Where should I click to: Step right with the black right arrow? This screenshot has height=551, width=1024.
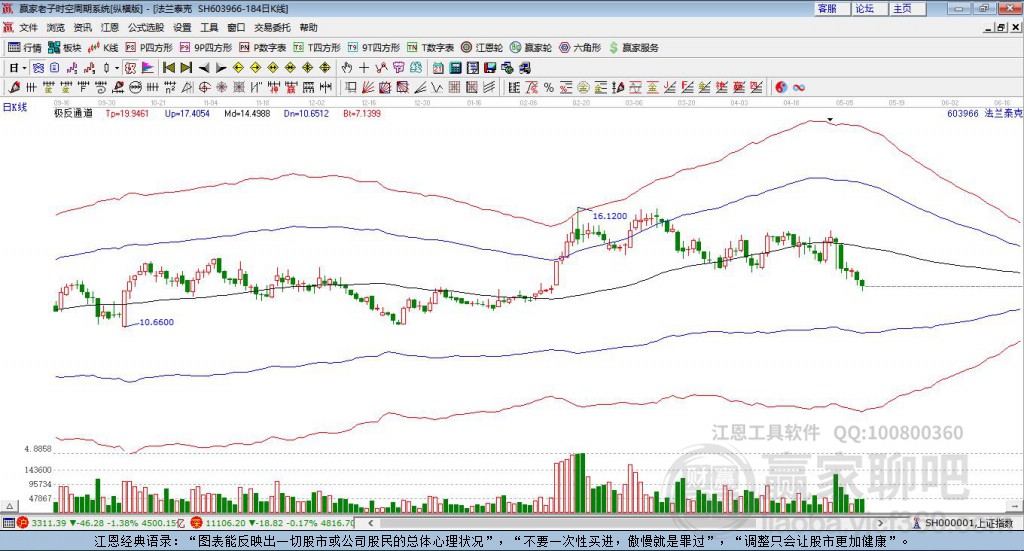(221, 68)
